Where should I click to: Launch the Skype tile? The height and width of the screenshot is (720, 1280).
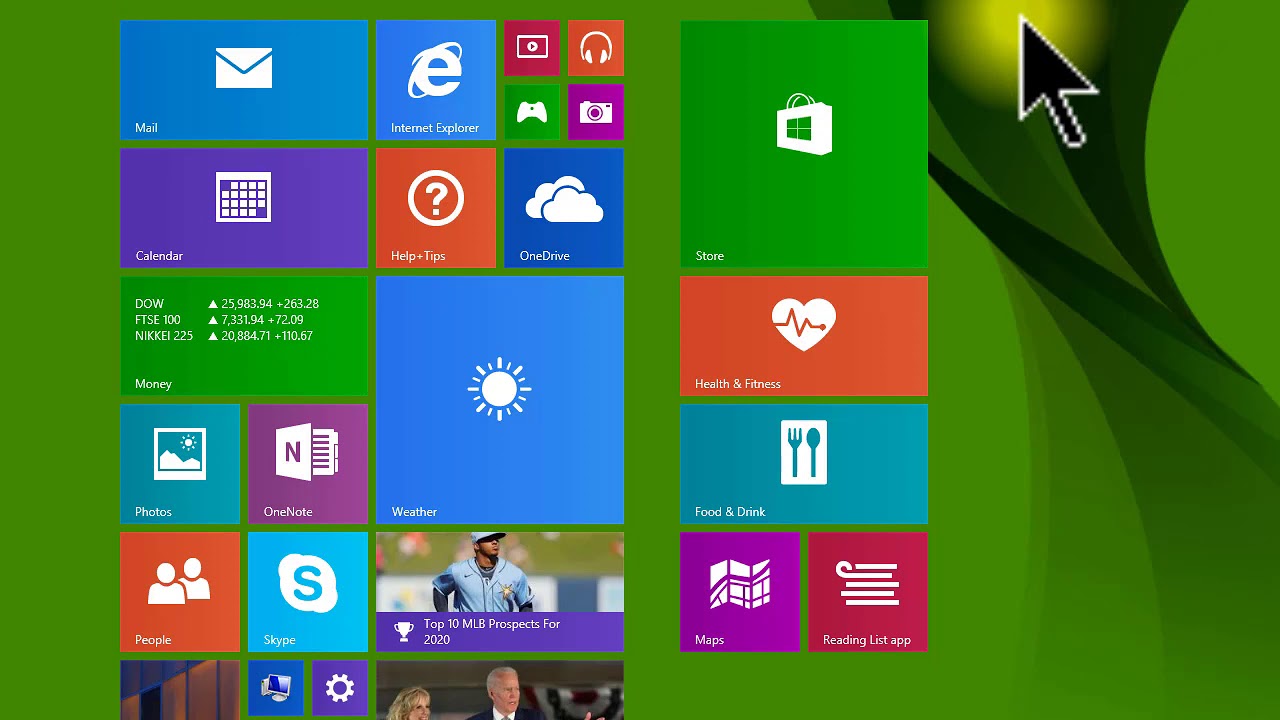[308, 592]
